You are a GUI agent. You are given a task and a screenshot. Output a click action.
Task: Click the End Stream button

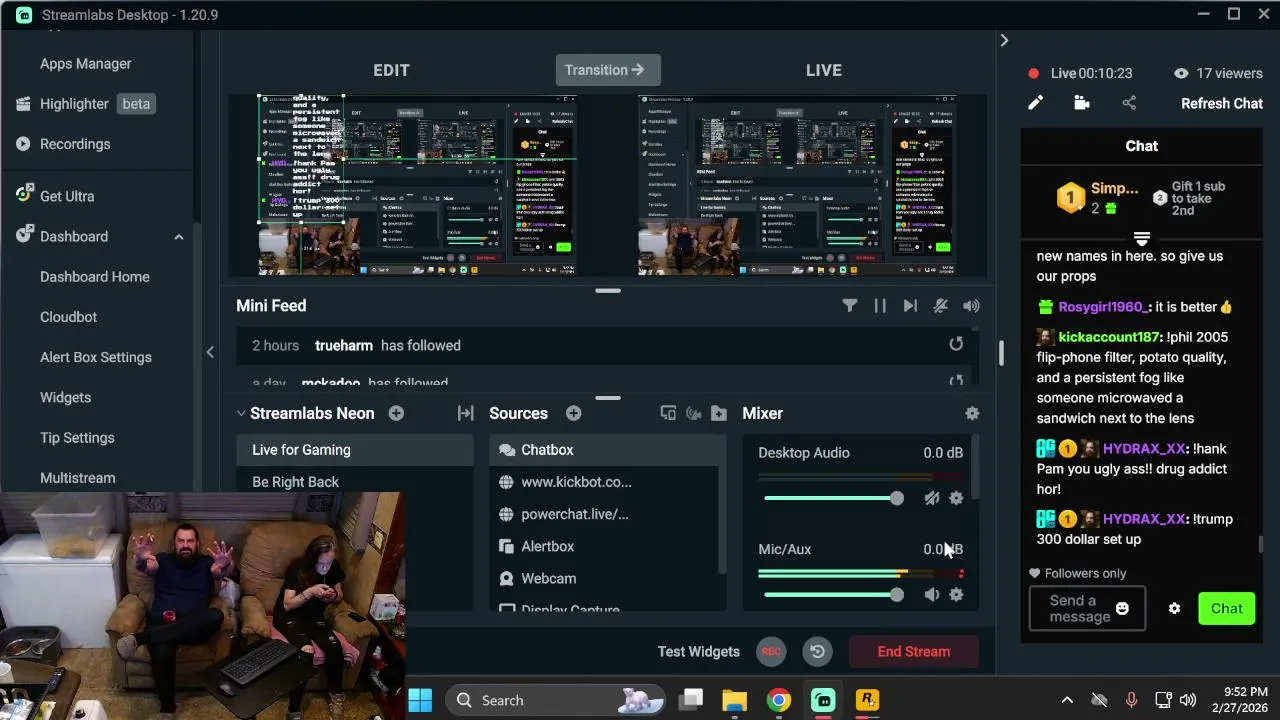914,652
